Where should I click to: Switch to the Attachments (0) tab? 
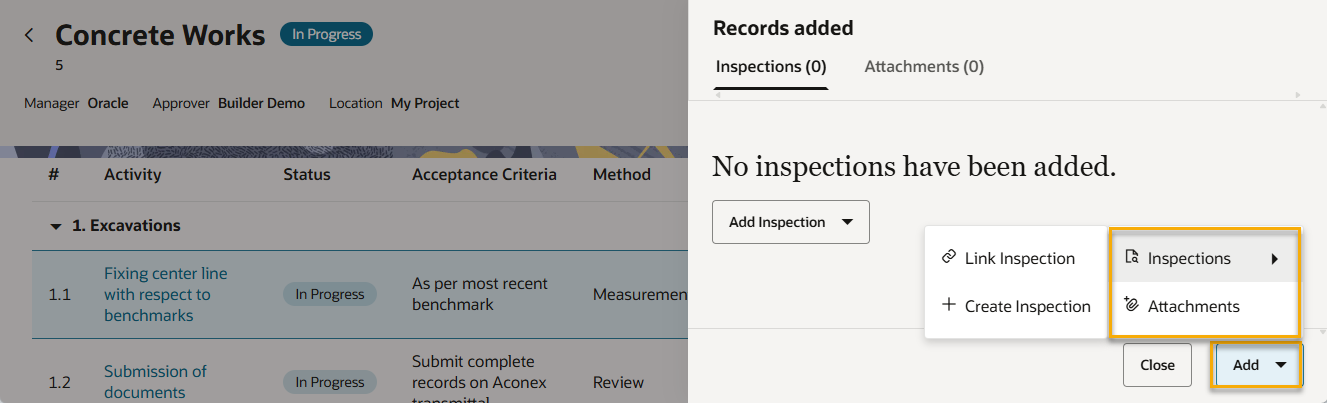(x=923, y=67)
